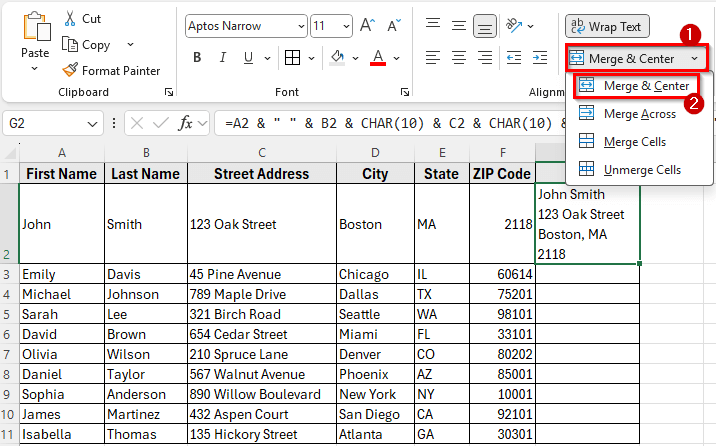Choose Merge Across from the menu
Viewport: 716px width, 446px height.
639,114
